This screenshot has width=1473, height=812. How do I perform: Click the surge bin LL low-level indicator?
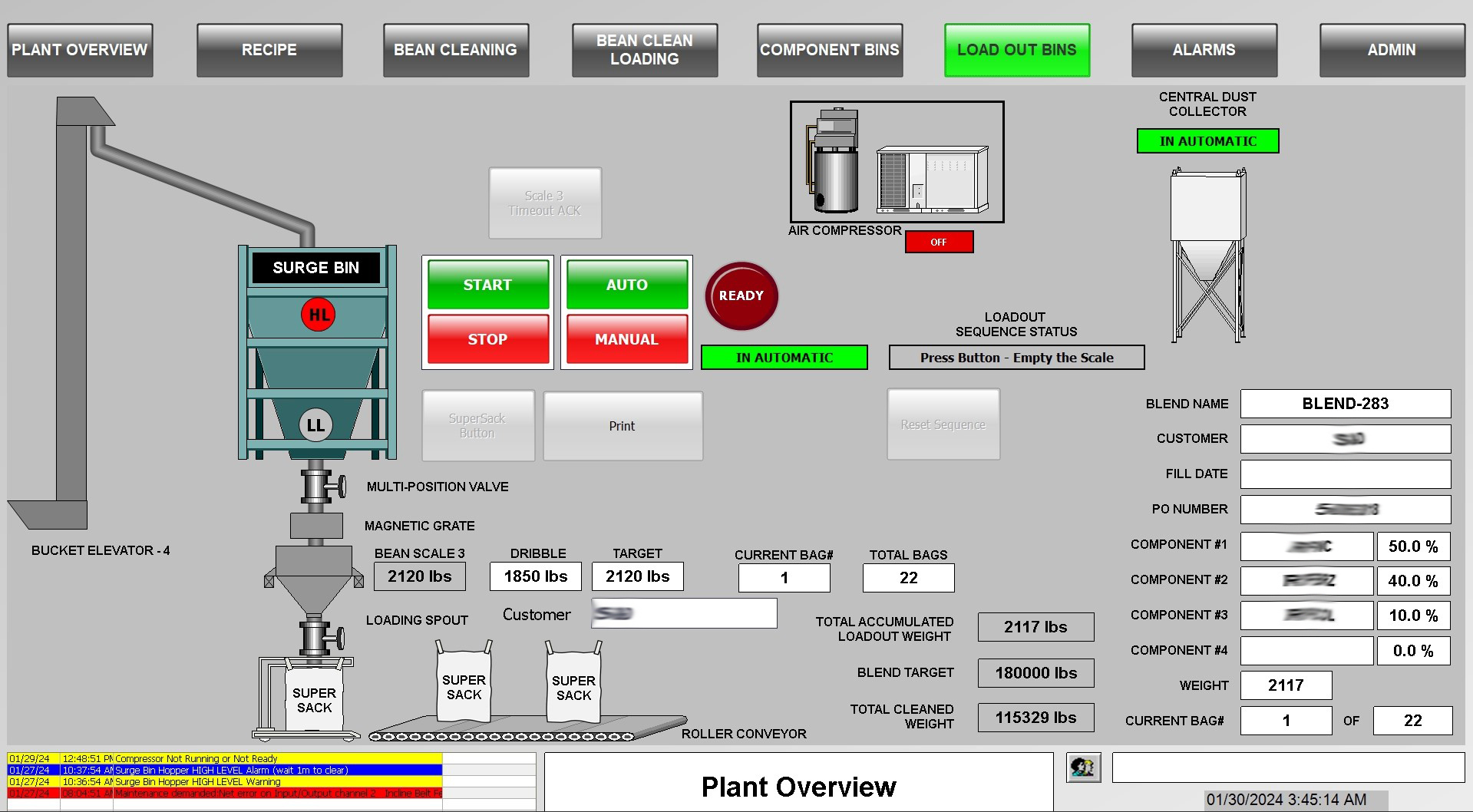[315, 425]
